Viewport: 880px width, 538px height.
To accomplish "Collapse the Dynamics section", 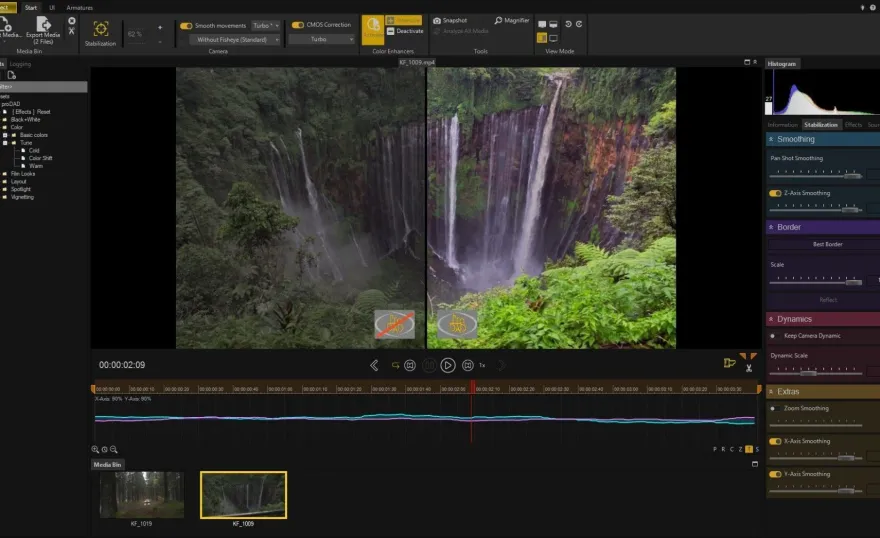I will pyautogui.click(x=771, y=319).
